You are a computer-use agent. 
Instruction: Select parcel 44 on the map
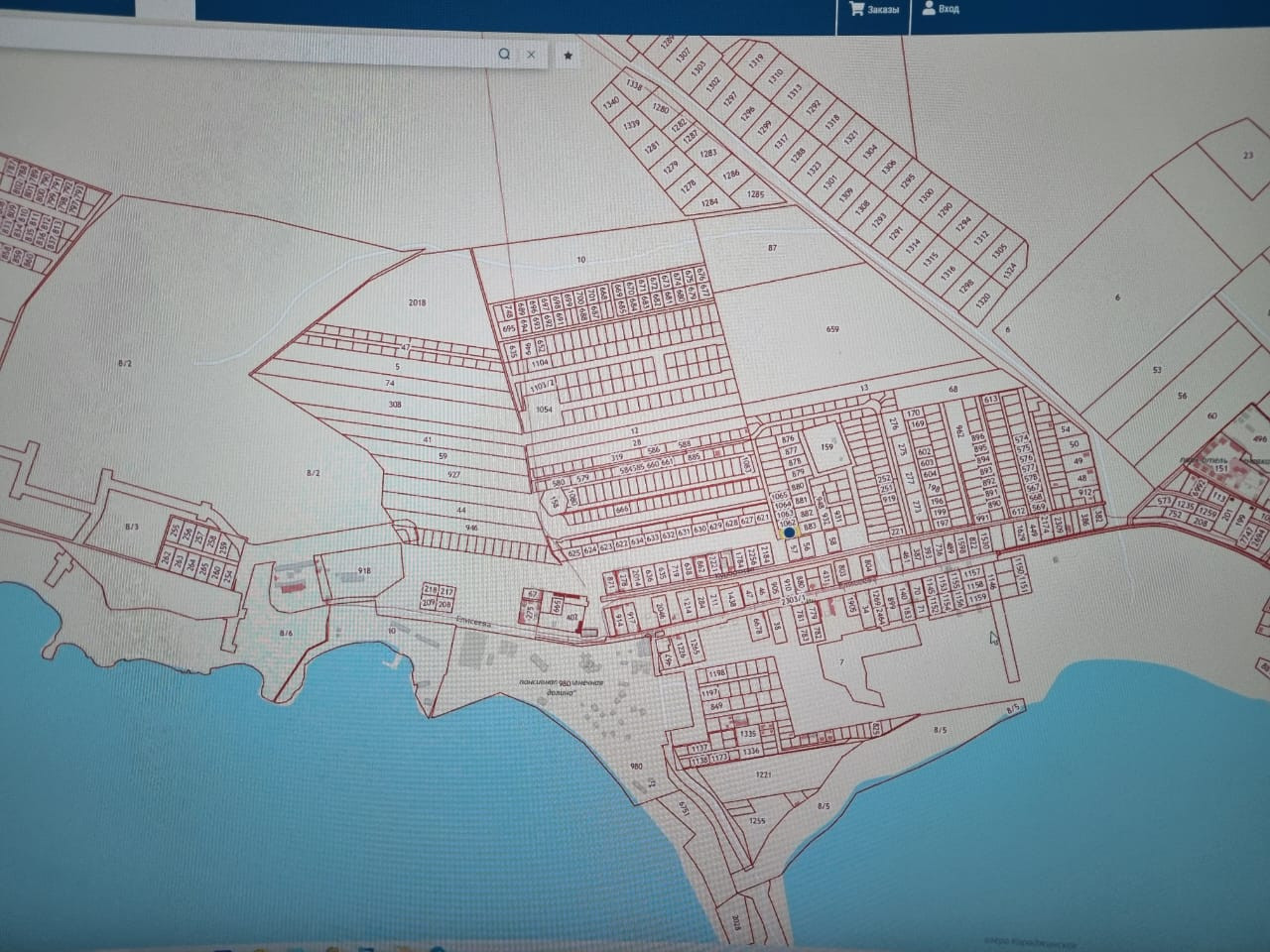[461, 509]
